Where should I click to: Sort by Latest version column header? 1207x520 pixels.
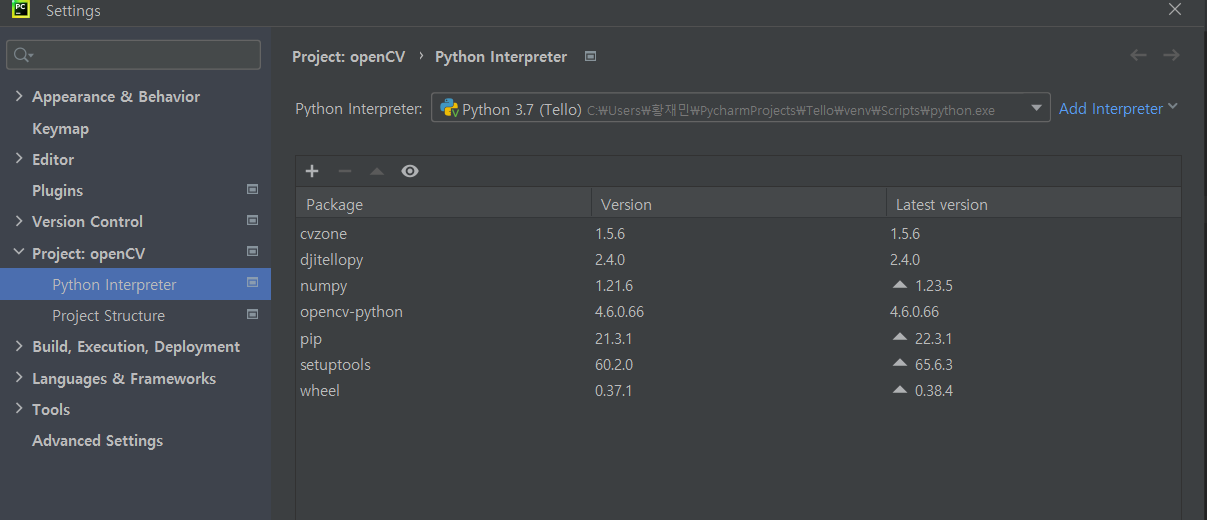pos(1033,204)
